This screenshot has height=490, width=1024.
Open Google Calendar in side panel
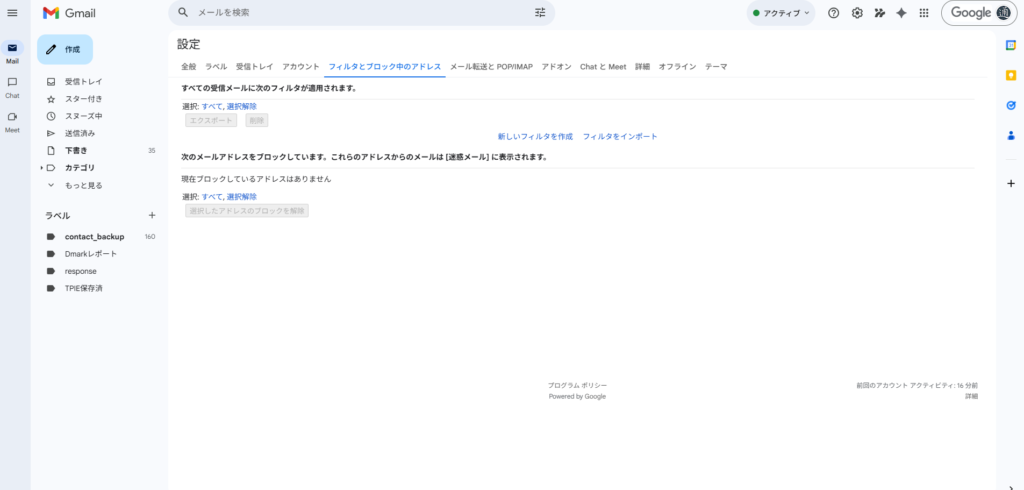point(1010,45)
